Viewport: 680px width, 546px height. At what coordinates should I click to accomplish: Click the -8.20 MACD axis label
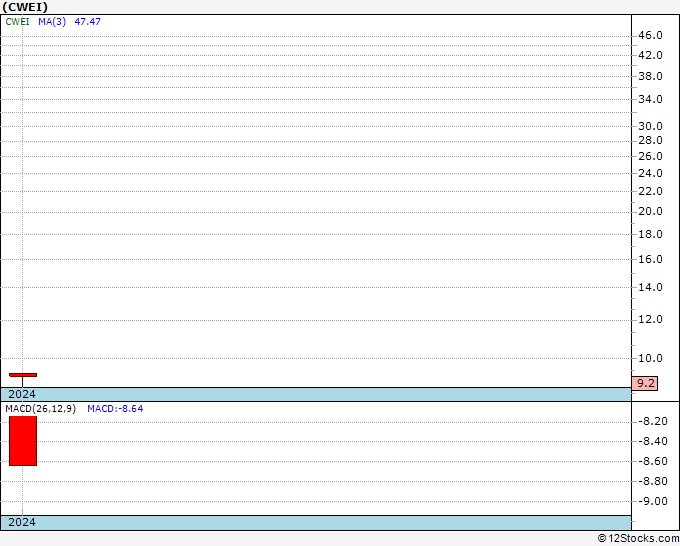[x=653, y=422]
